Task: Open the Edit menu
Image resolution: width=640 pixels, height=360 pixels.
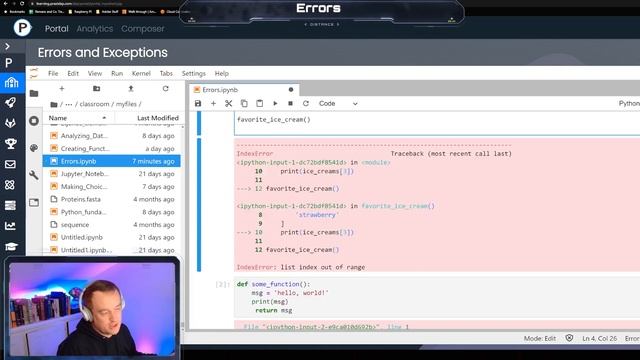Action: click(73, 73)
